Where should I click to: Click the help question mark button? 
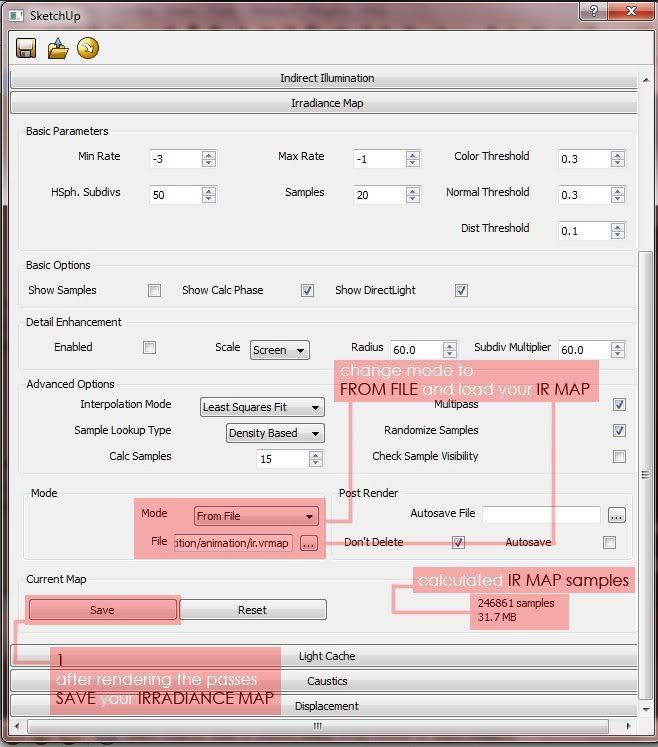pos(594,10)
